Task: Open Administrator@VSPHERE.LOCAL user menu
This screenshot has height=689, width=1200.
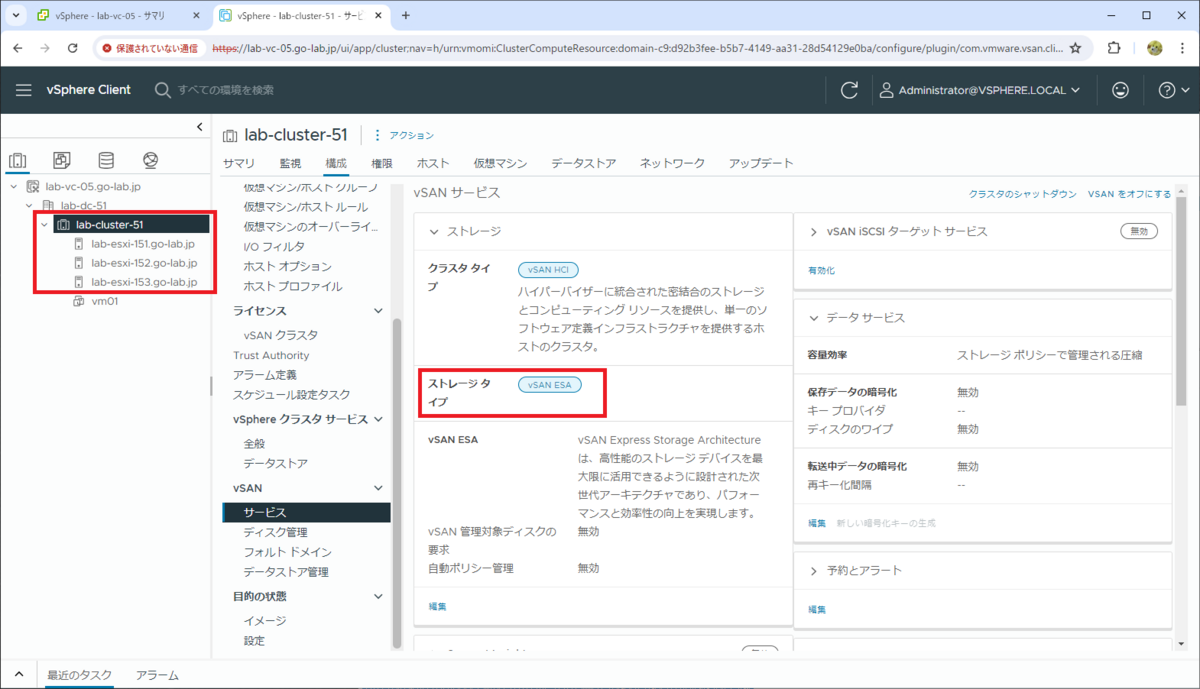Action: click(x=980, y=90)
